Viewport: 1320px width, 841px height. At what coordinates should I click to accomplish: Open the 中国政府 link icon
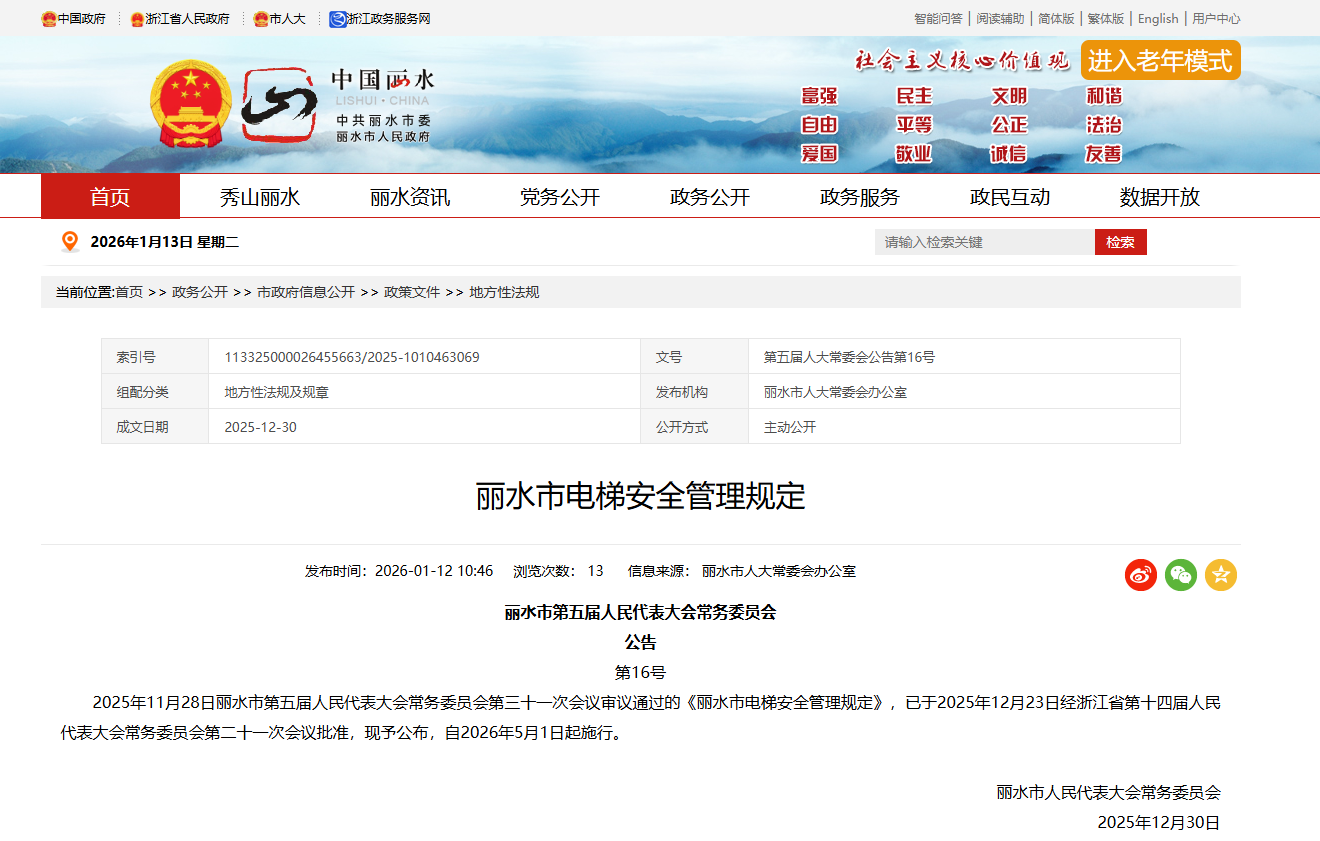tap(49, 19)
